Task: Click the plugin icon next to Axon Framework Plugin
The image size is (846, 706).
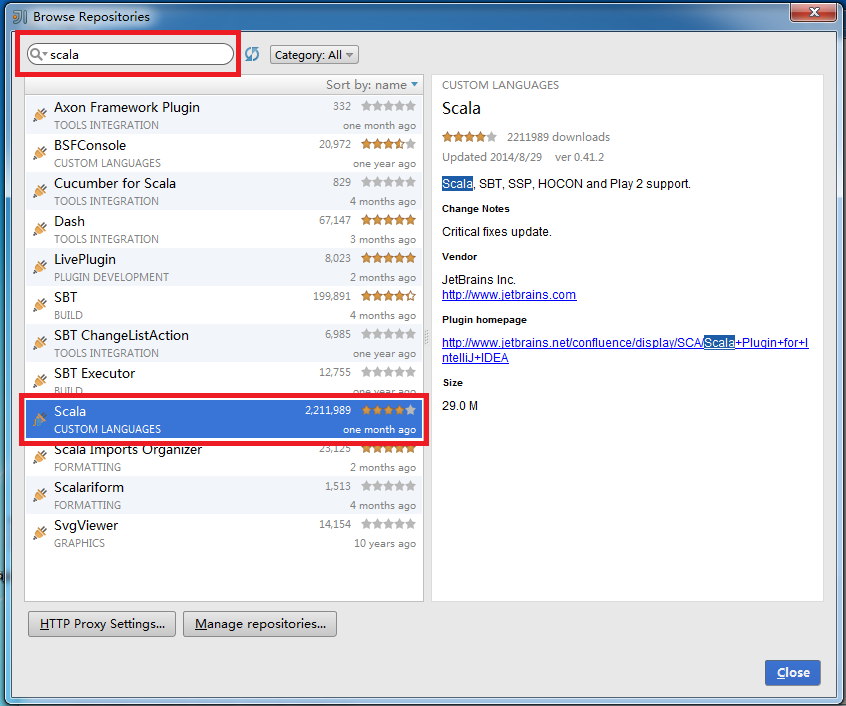Action: (40, 115)
